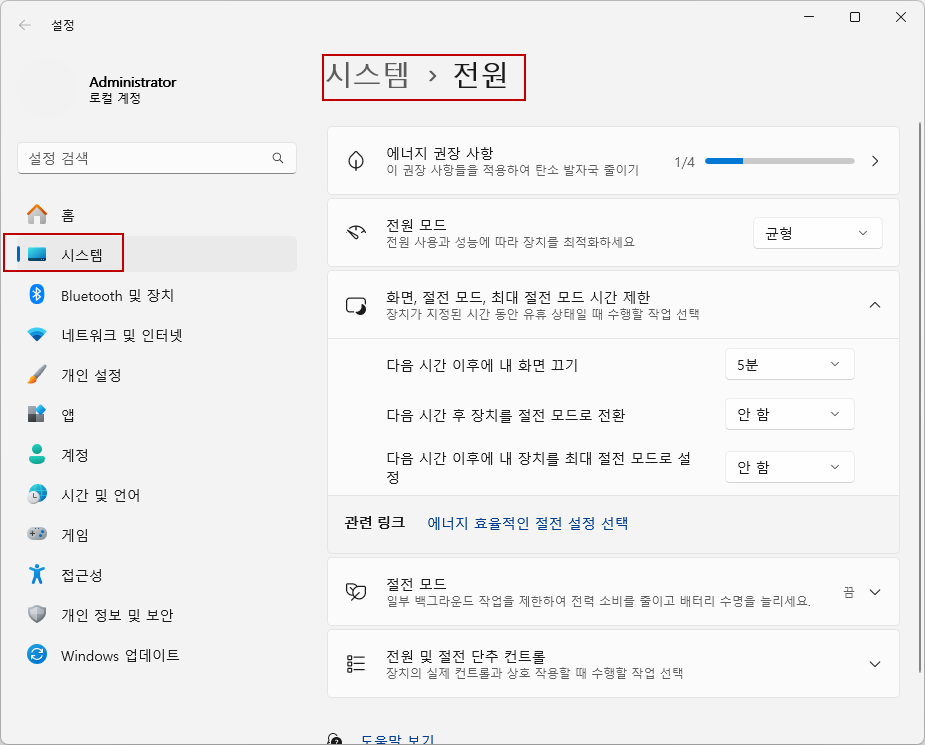Click the 에너지 권장 사항 progress bar
Viewport: 925px width, 745px height.
click(779, 160)
